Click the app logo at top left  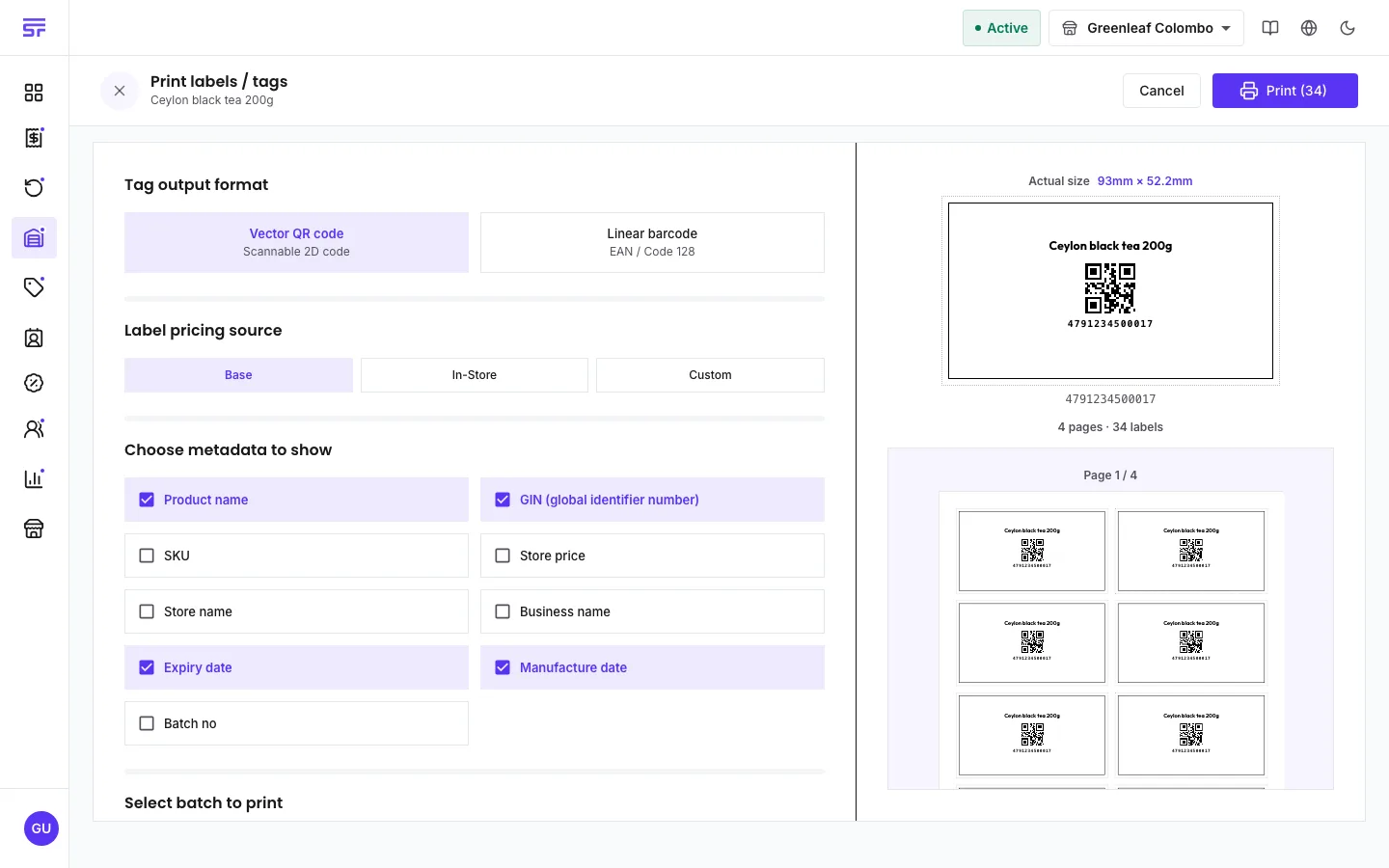pyautogui.click(x=34, y=28)
